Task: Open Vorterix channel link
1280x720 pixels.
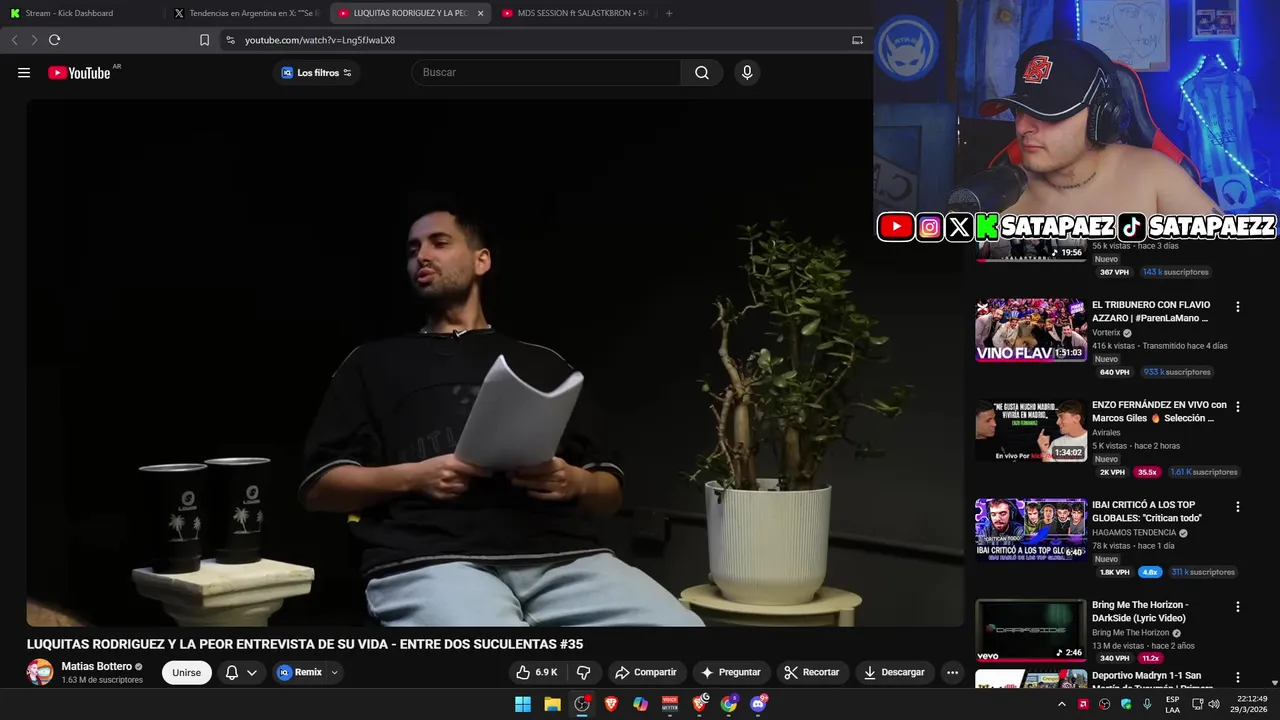Action: (1106, 333)
